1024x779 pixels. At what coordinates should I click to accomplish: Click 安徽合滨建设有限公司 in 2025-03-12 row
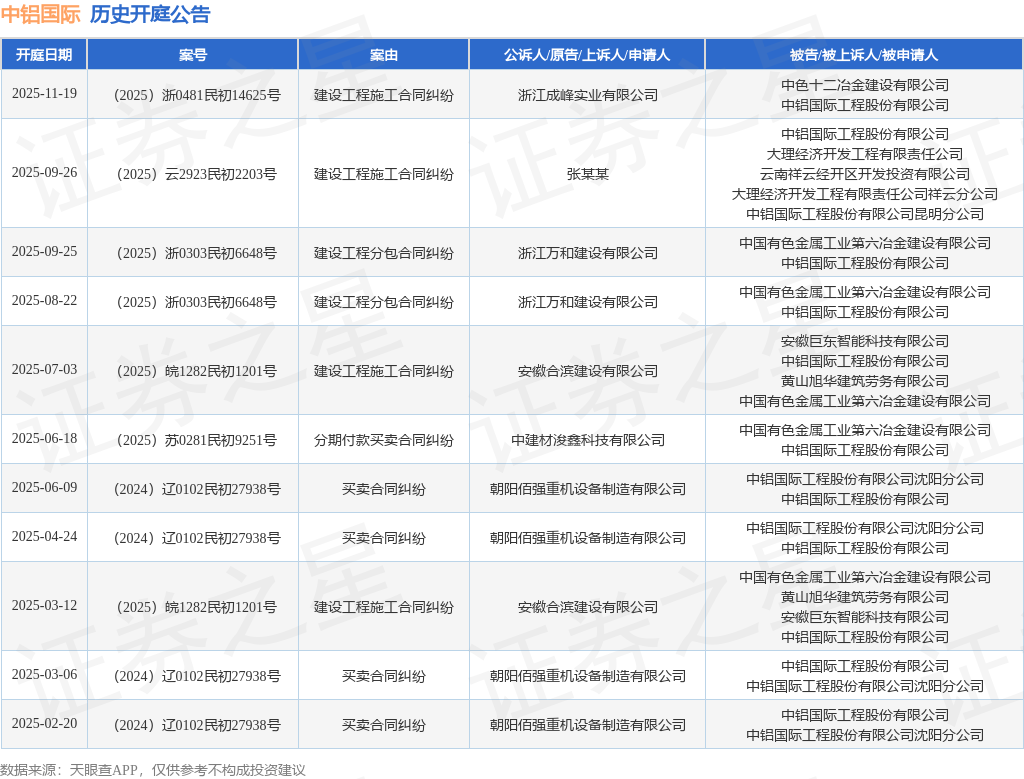point(588,607)
